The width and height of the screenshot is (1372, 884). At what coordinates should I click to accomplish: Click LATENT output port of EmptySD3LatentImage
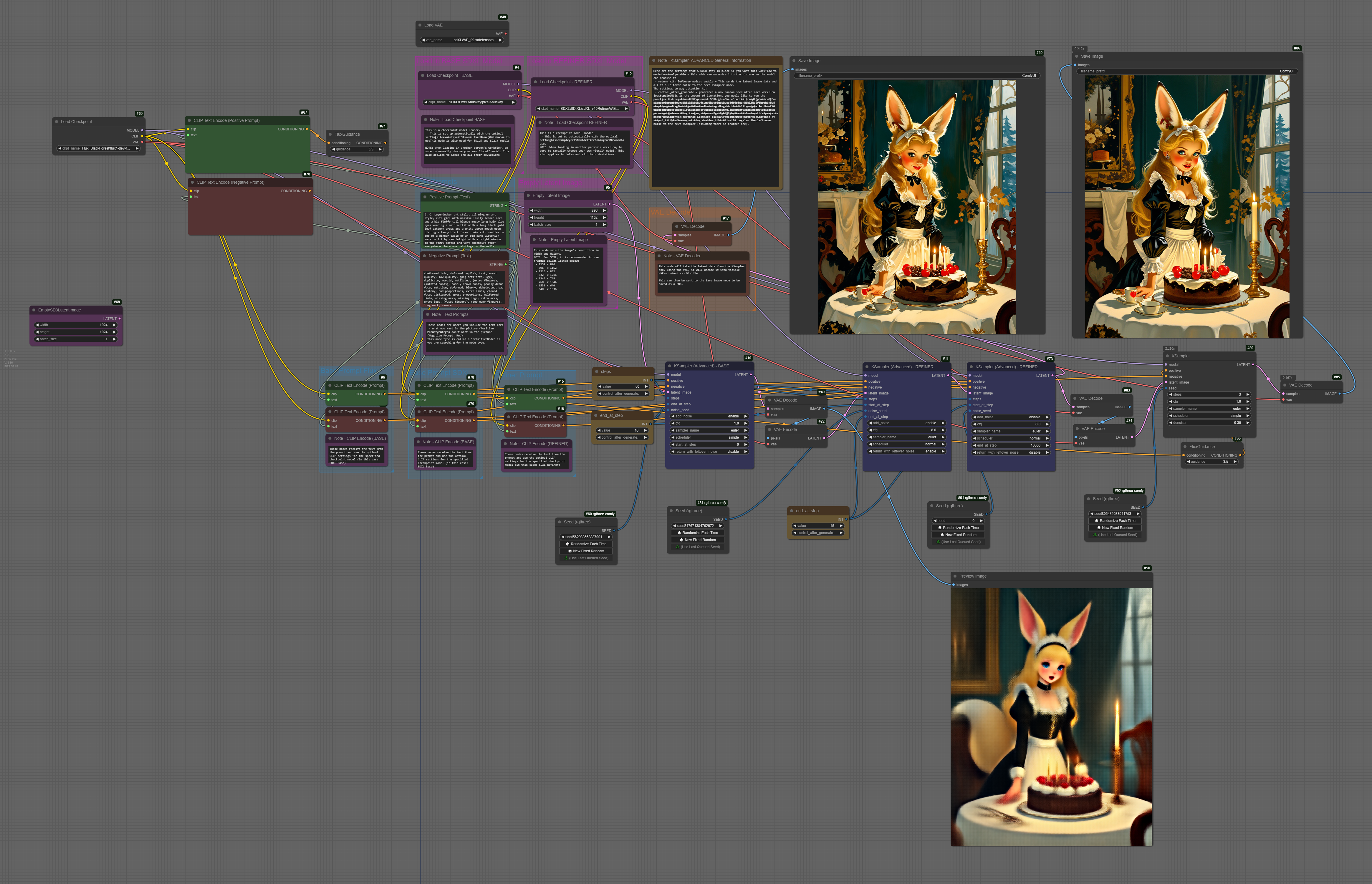click(119, 319)
